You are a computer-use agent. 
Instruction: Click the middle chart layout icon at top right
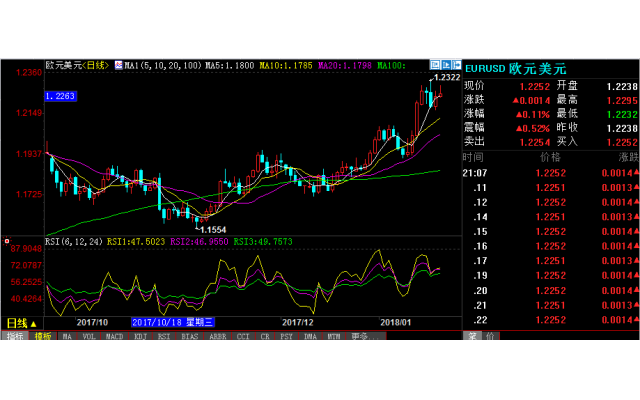click(x=446, y=64)
